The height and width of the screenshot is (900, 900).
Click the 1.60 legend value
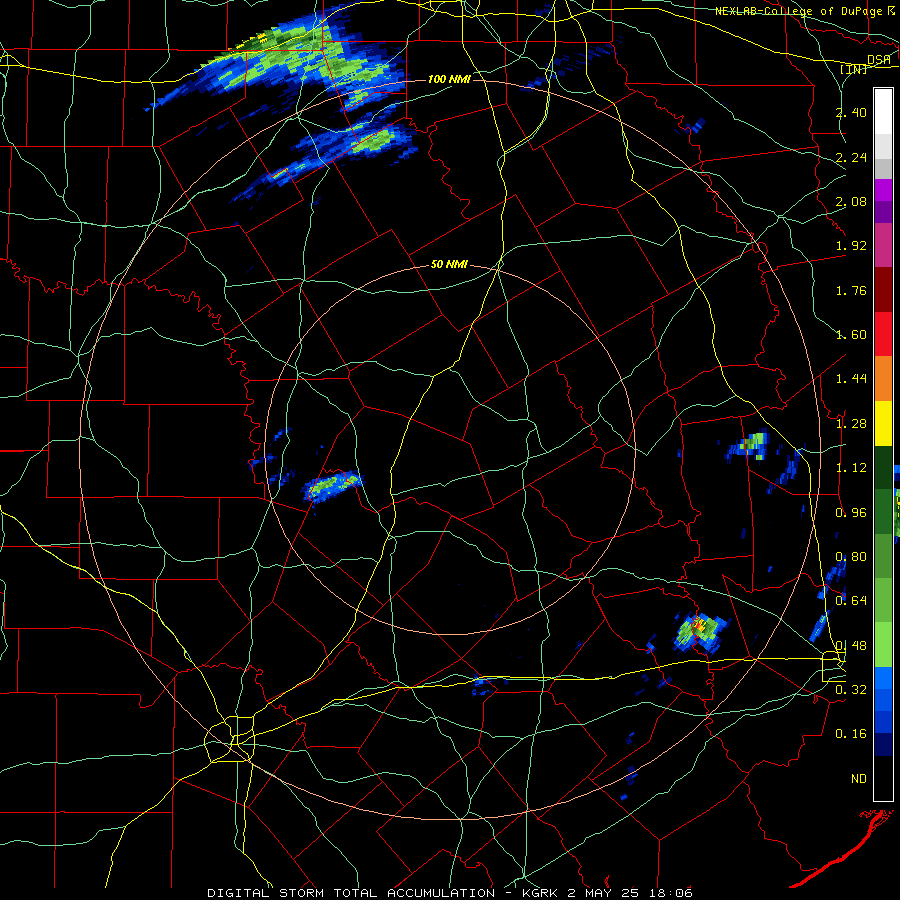(851, 335)
